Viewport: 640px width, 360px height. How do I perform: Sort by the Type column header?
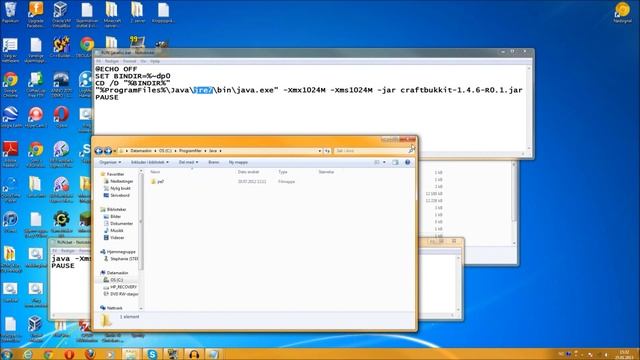(x=283, y=172)
